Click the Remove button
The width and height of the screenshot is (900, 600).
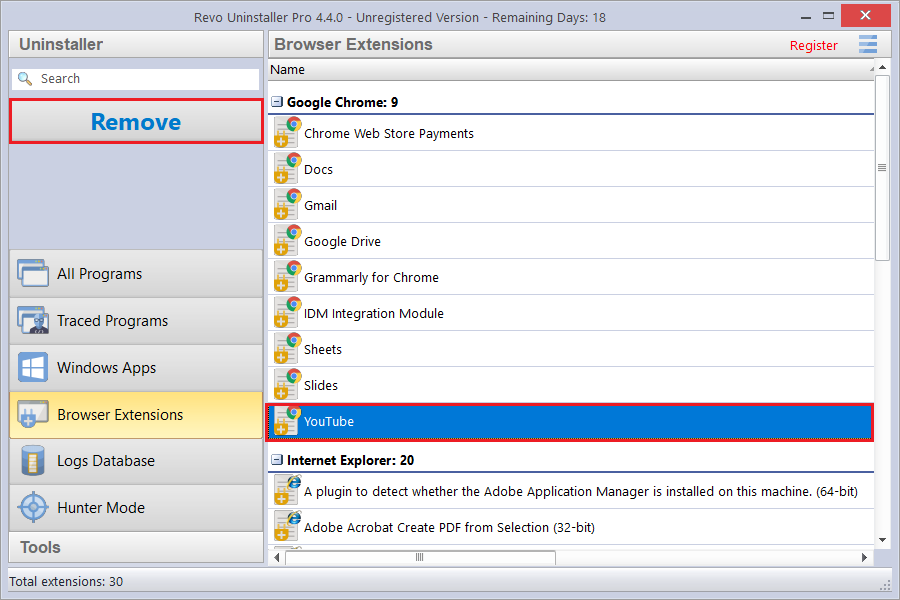pos(136,122)
